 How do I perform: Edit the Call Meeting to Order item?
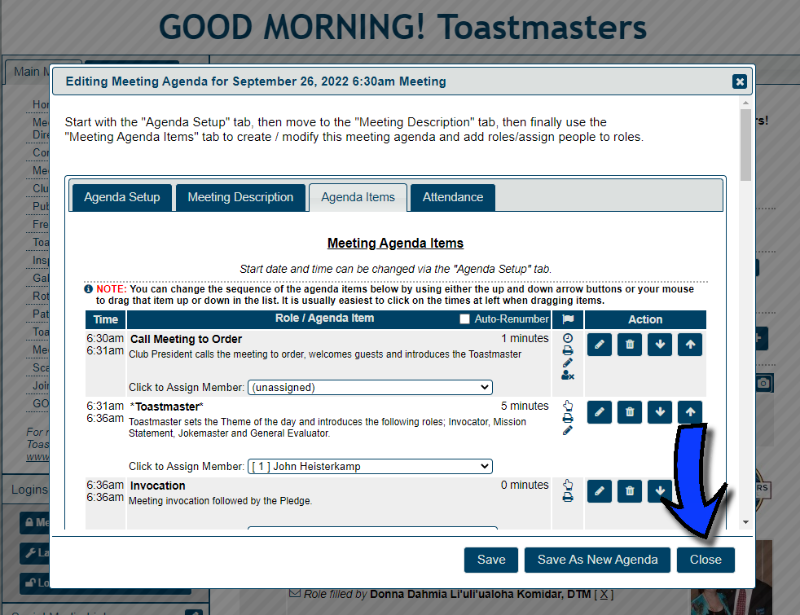[599, 345]
